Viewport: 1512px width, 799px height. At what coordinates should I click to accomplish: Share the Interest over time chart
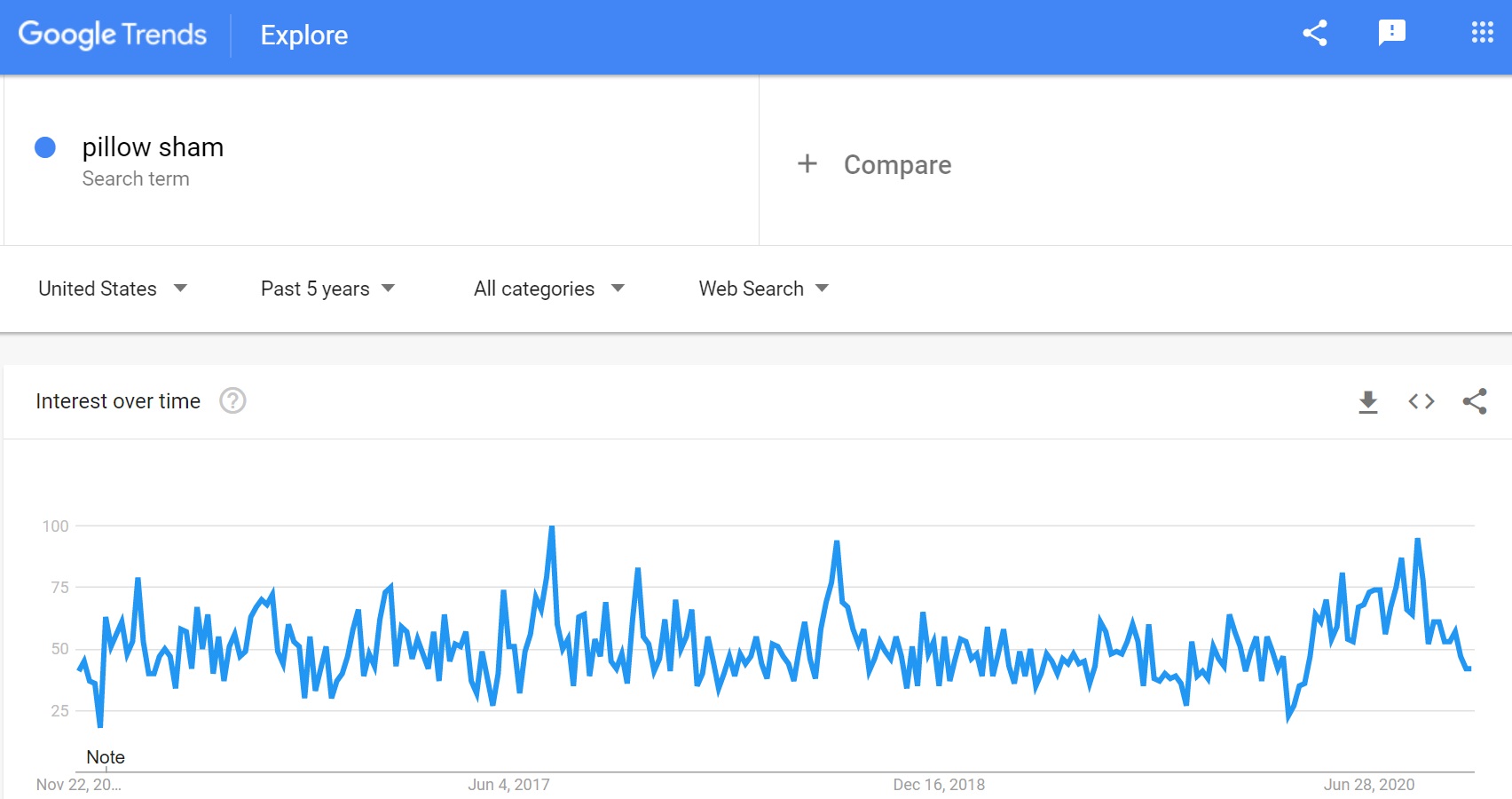pyautogui.click(x=1475, y=401)
